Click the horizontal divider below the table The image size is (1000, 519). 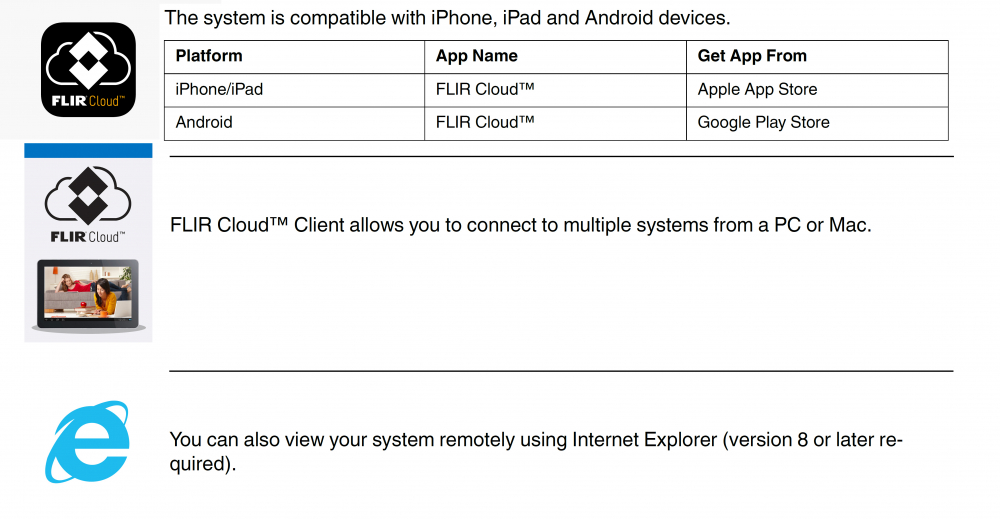pos(561,156)
